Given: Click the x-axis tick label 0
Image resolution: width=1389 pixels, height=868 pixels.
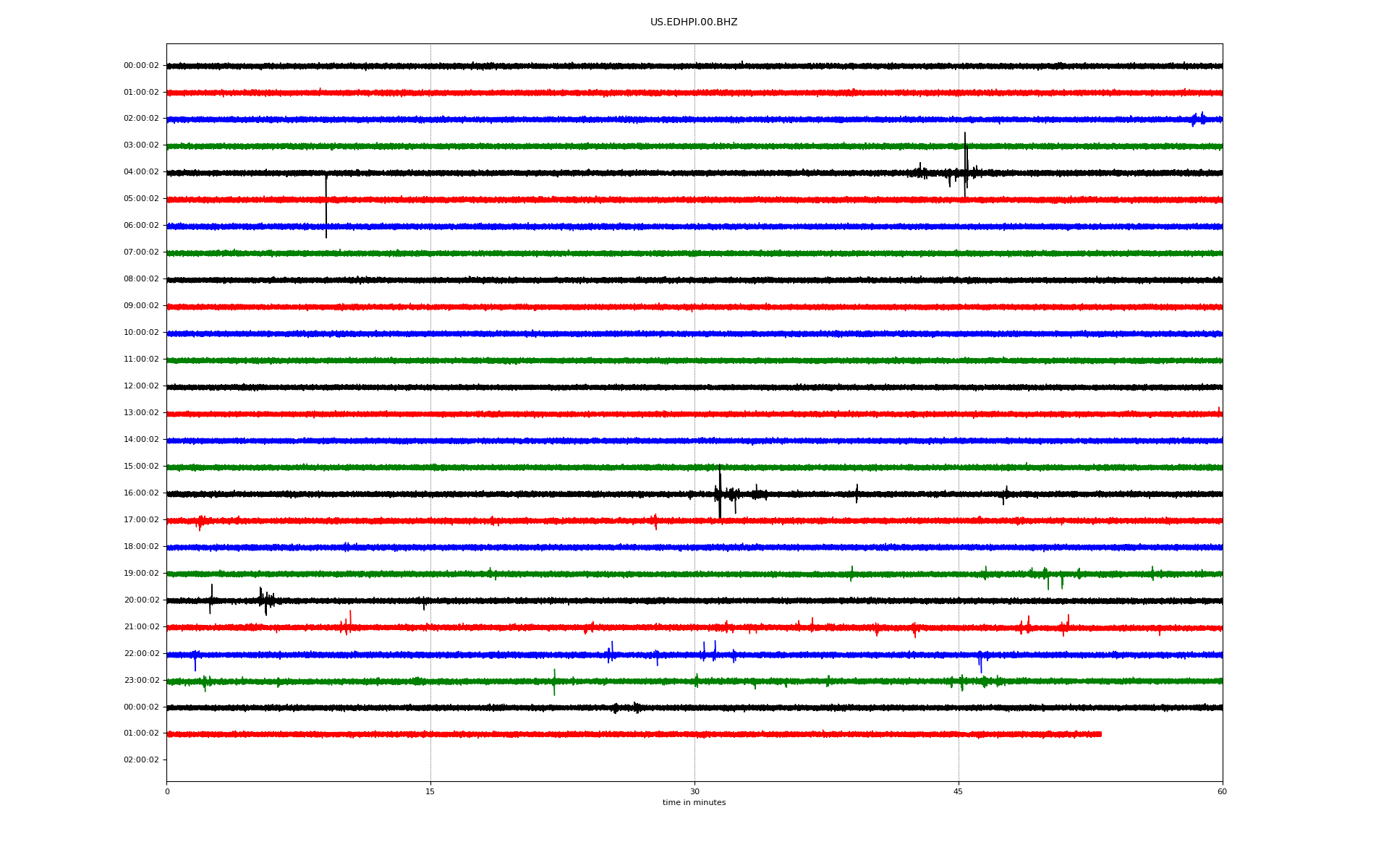Looking at the screenshot, I should point(167,792).
